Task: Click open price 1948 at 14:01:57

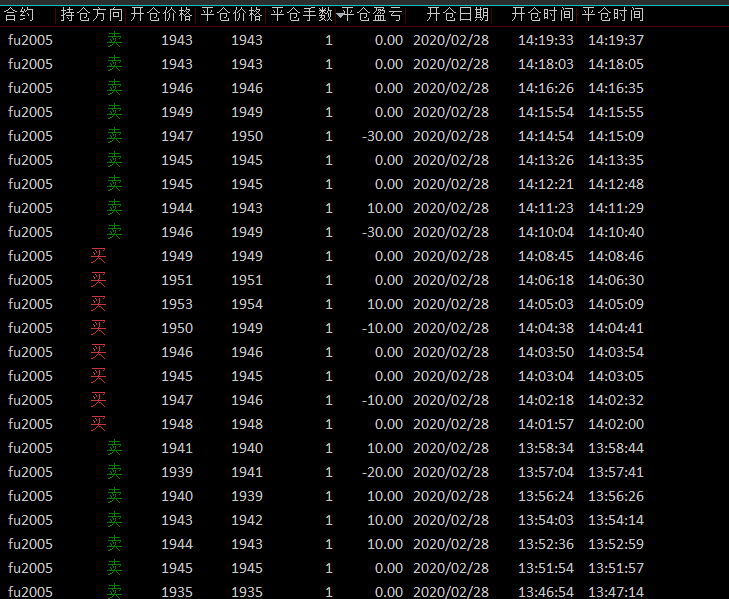Action: pyautogui.click(x=177, y=424)
